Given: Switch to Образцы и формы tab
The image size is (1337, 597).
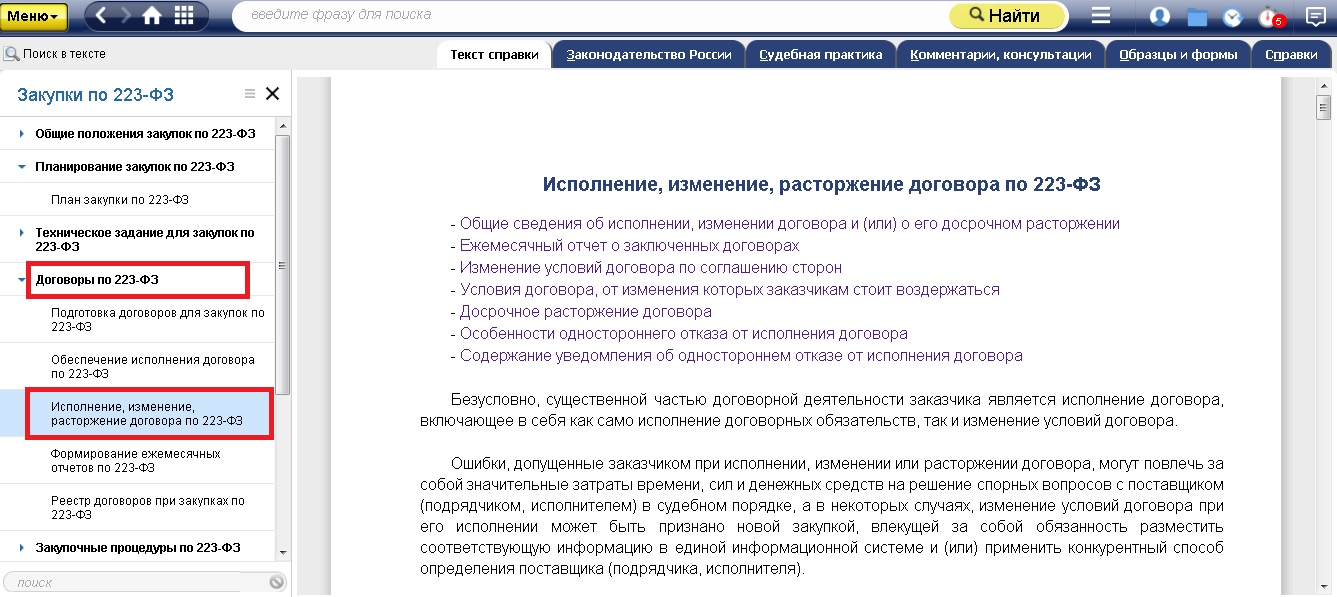Looking at the screenshot, I should (x=1178, y=55).
